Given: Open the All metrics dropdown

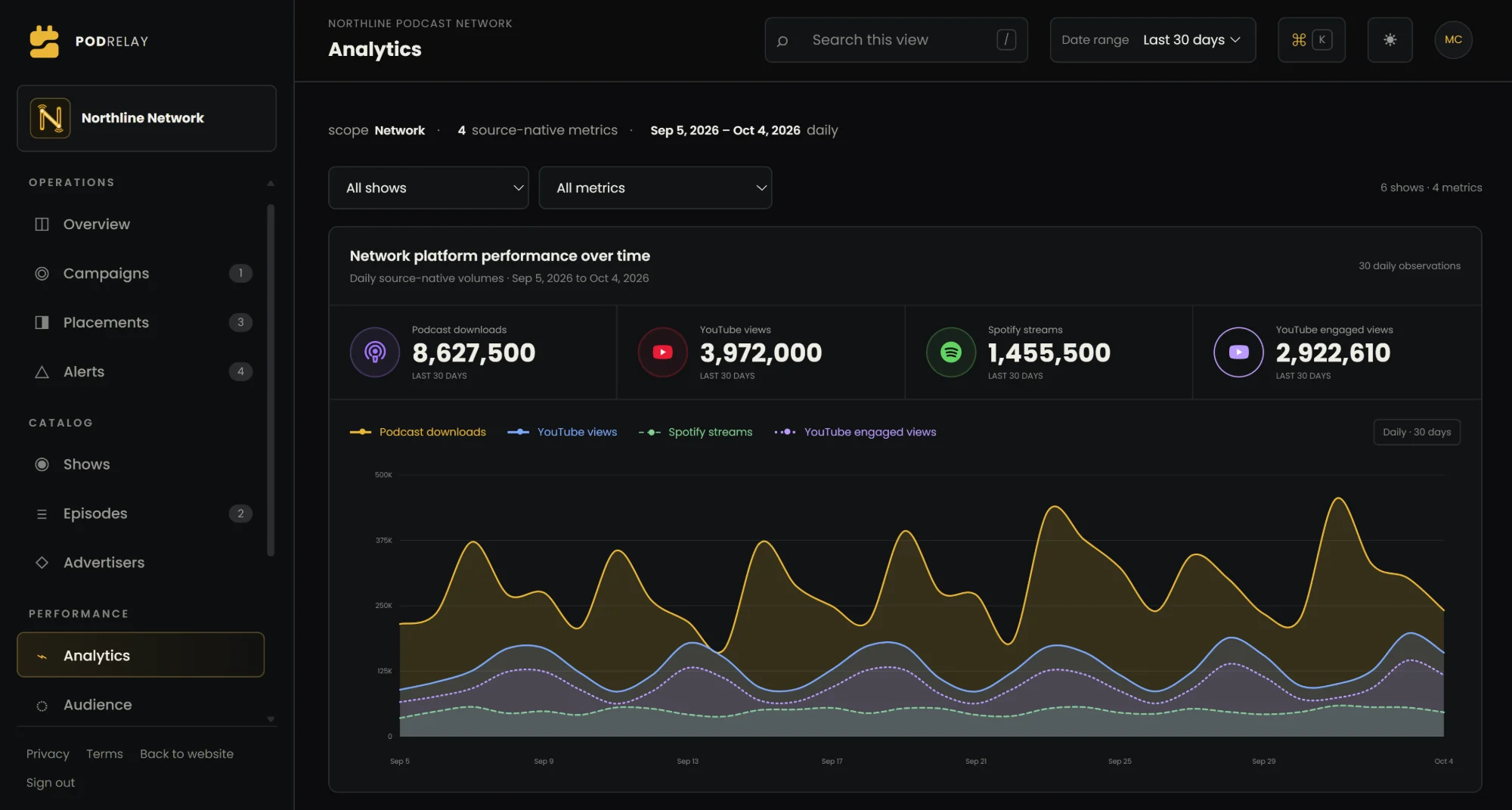Looking at the screenshot, I should pyautogui.click(x=655, y=188).
